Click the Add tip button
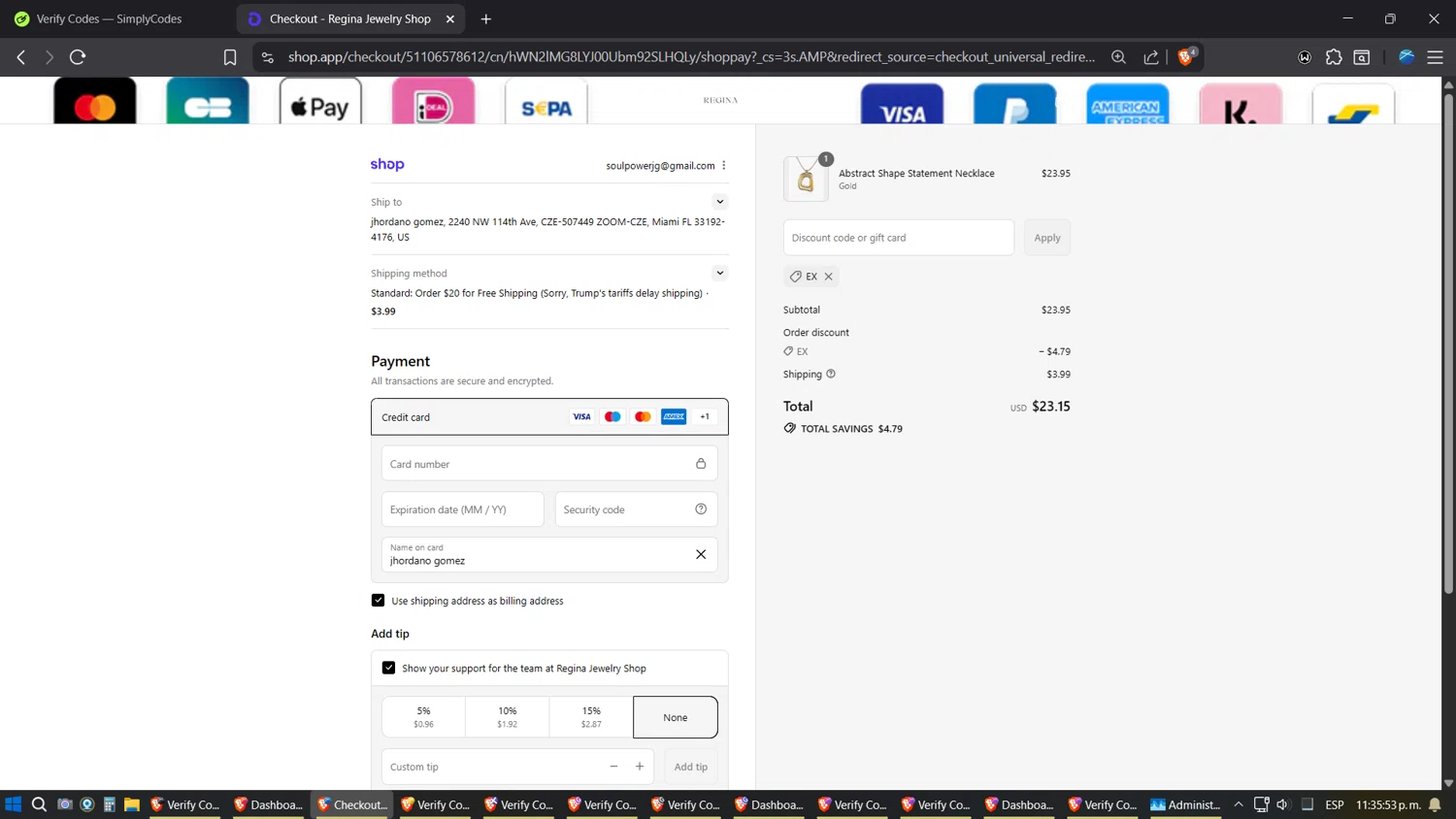This screenshot has height=819, width=1456. [691, 767]
